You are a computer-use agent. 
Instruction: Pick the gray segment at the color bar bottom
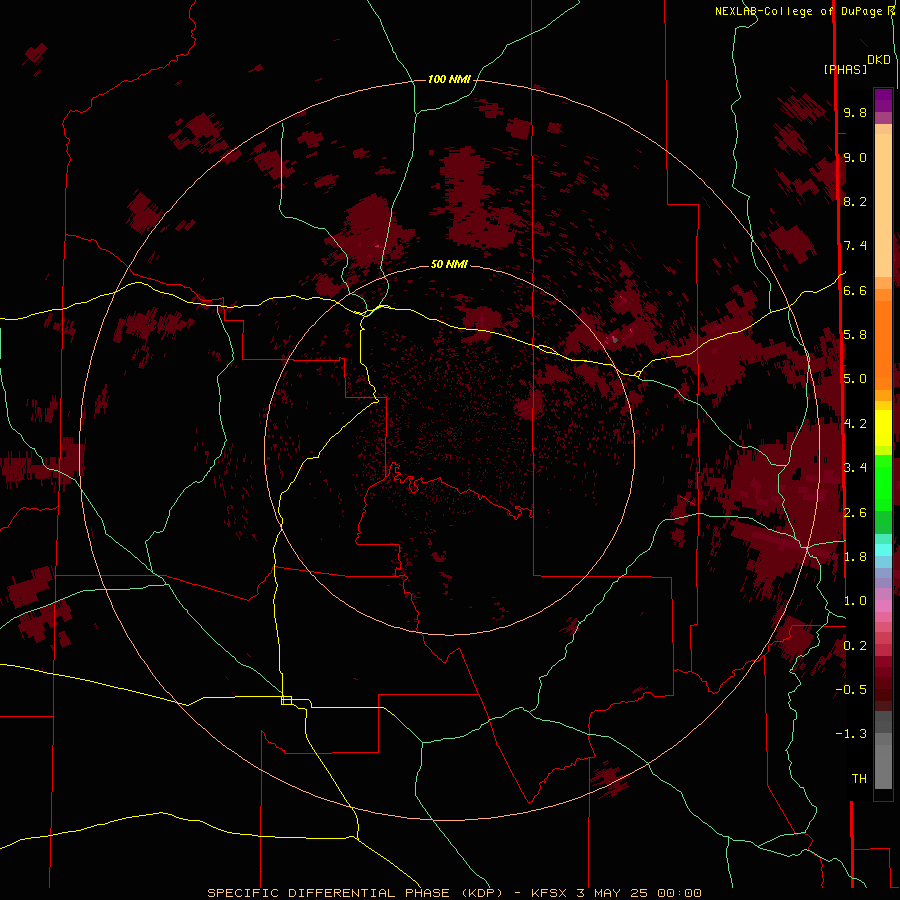883,768
